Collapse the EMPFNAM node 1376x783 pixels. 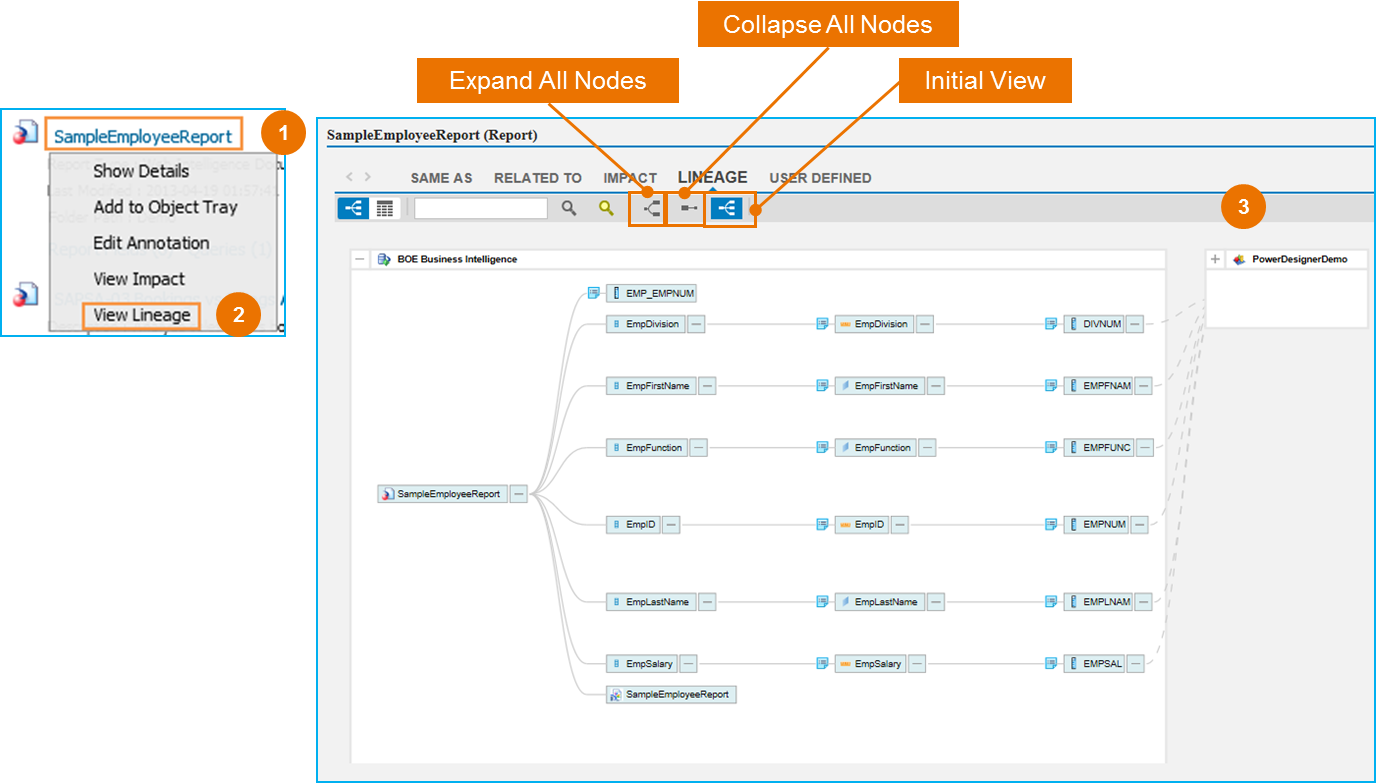pos(1144,386)
